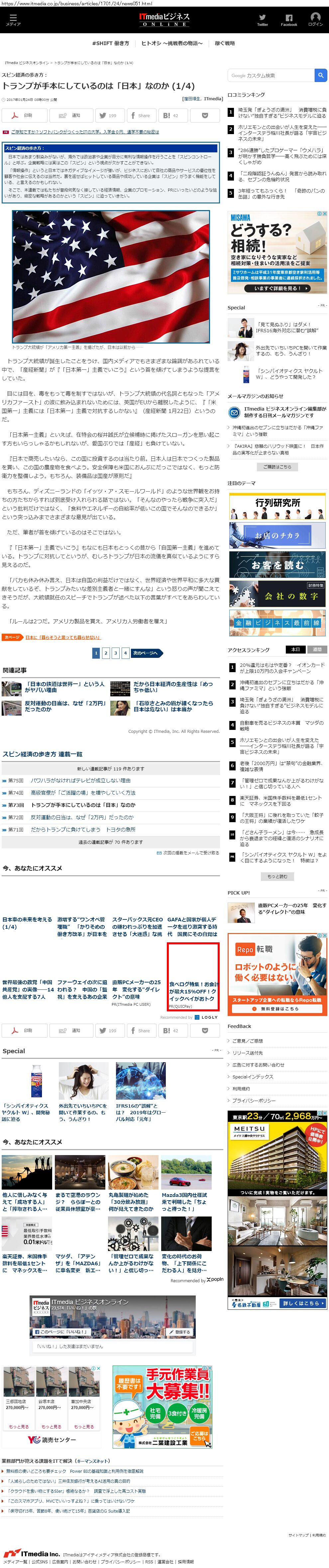Click the いますぐ詳細を見る MISAWA ad button
The image size is (329, 1568).
pyautogui.click(x=277, y=288)
